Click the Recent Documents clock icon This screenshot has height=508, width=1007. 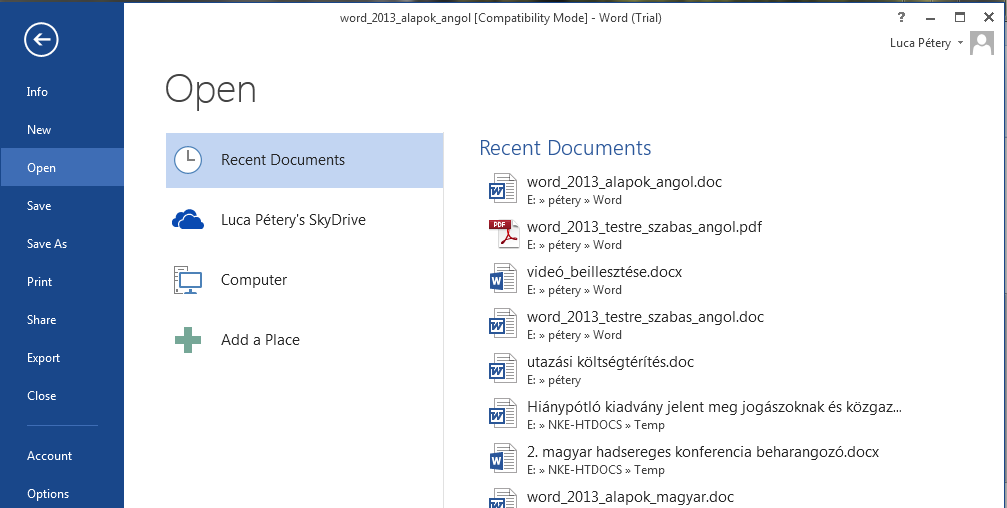(188, 160)
